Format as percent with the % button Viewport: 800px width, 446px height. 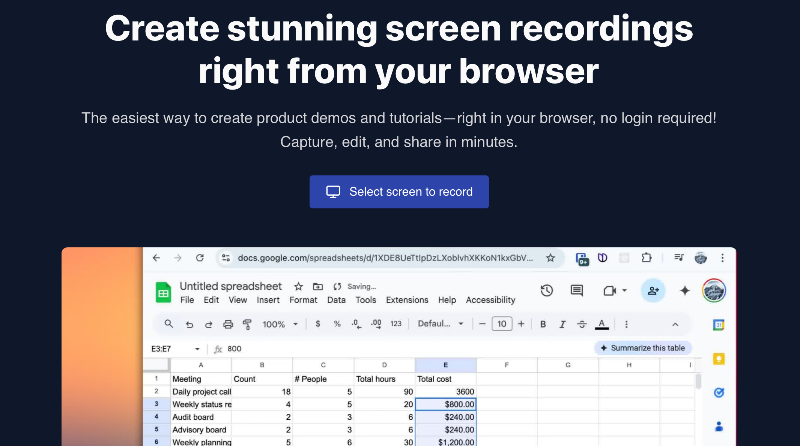(337, 324)
